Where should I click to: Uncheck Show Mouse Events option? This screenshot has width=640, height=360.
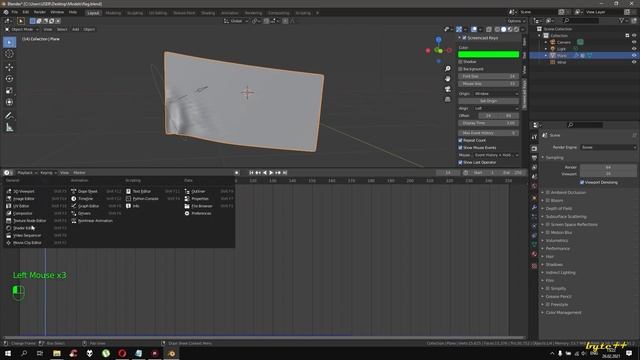click(460, 148)
